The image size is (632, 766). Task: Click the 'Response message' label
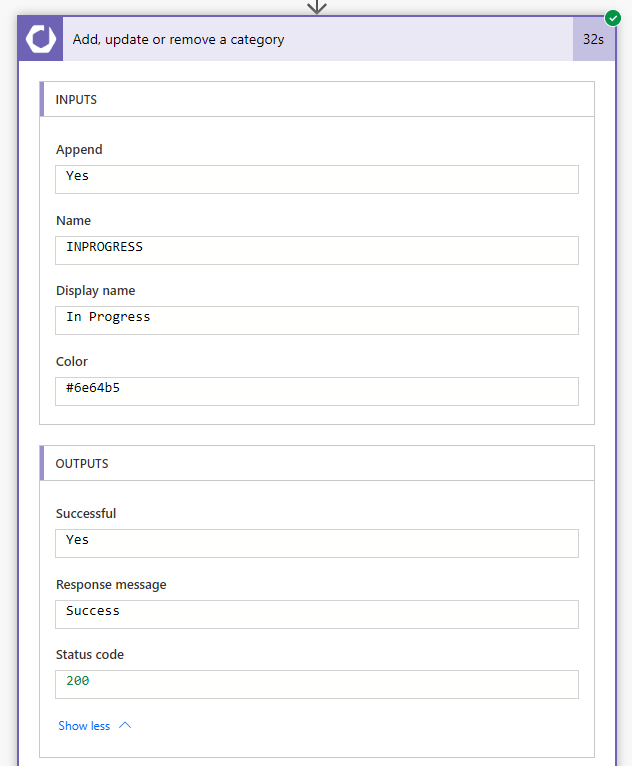tap(111, 585)
